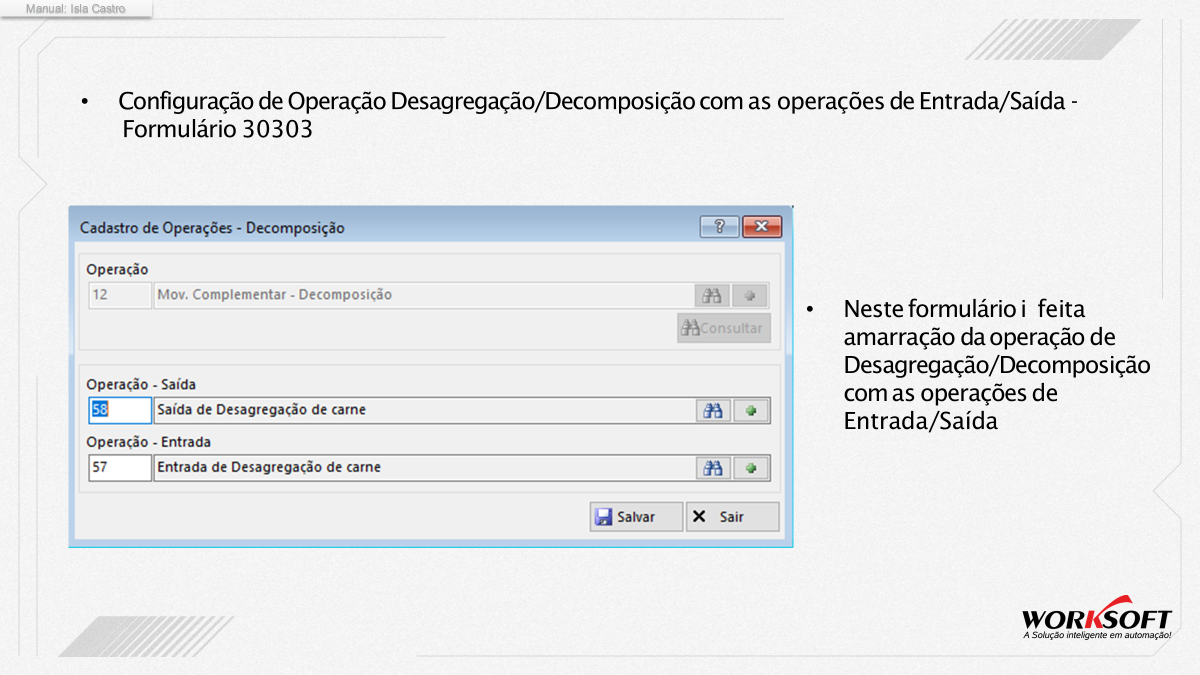Click the Entrada de Desagregação de carne field
Image resolution: width=1200 pixels, height=675 pixels.
pyautogui.click(x=424, y=468)
